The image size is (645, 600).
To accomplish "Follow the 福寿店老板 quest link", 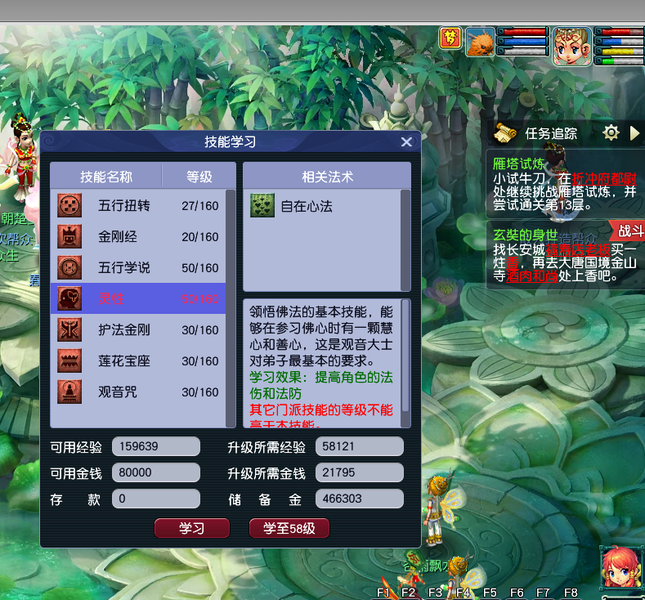I will click(578, 250).
